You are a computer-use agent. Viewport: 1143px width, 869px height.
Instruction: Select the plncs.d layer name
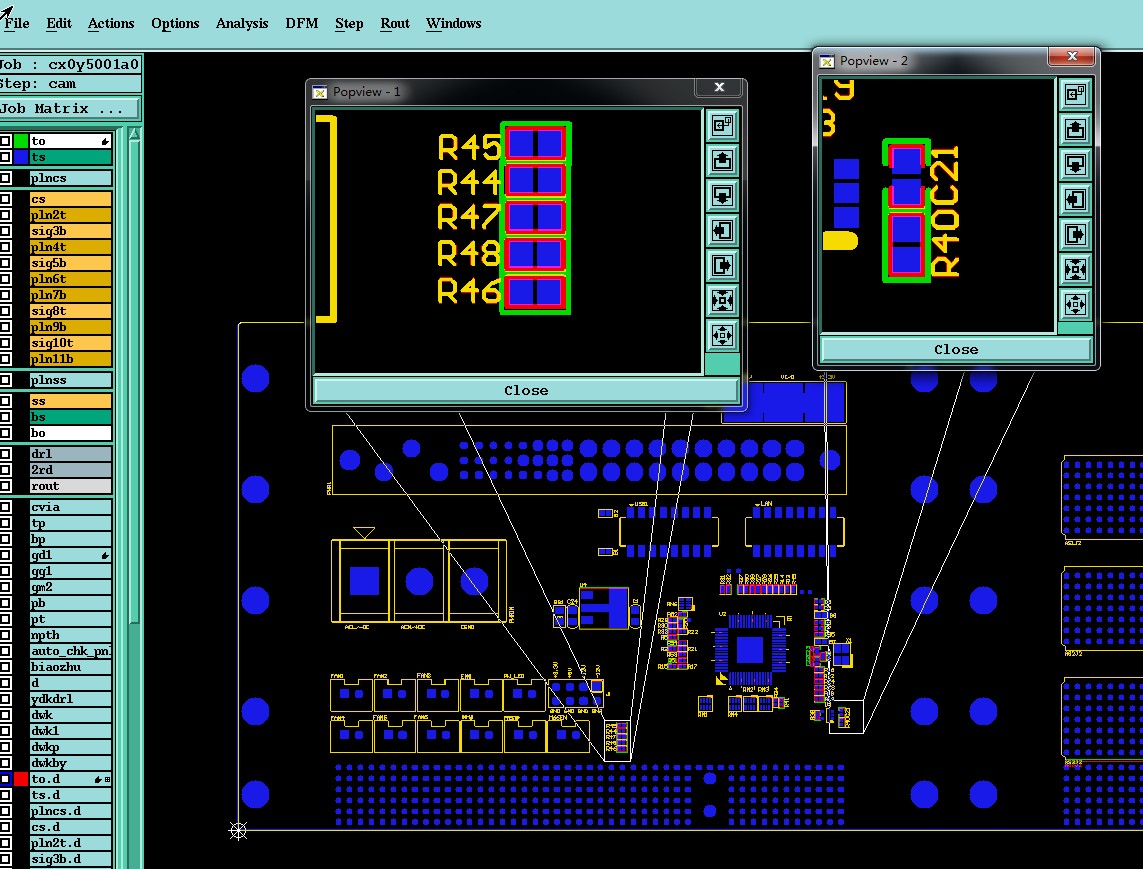[x=71, y=811]
